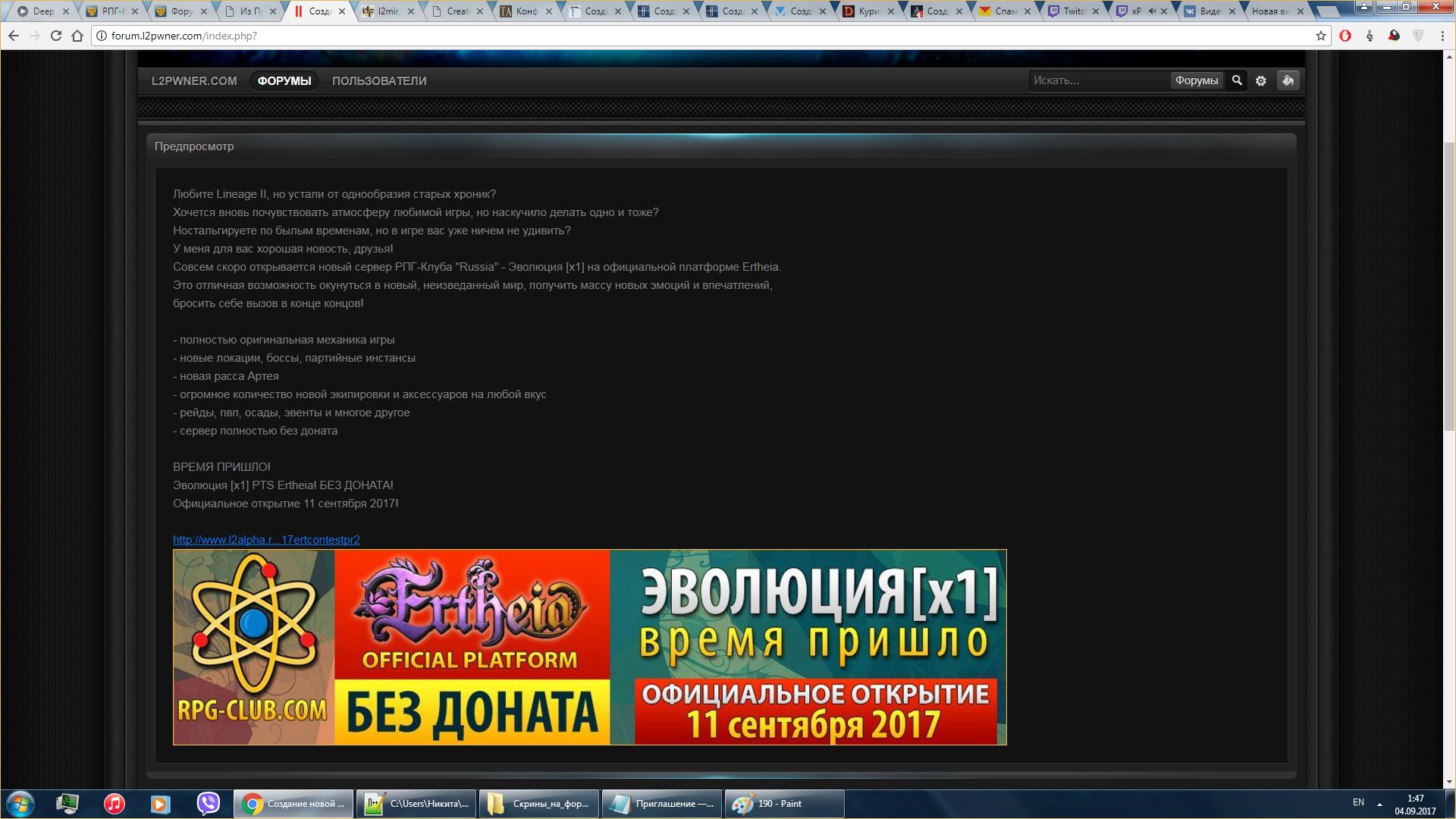
Task: Click the page vertical scrollbar thumb
Action: [1449, 288]
